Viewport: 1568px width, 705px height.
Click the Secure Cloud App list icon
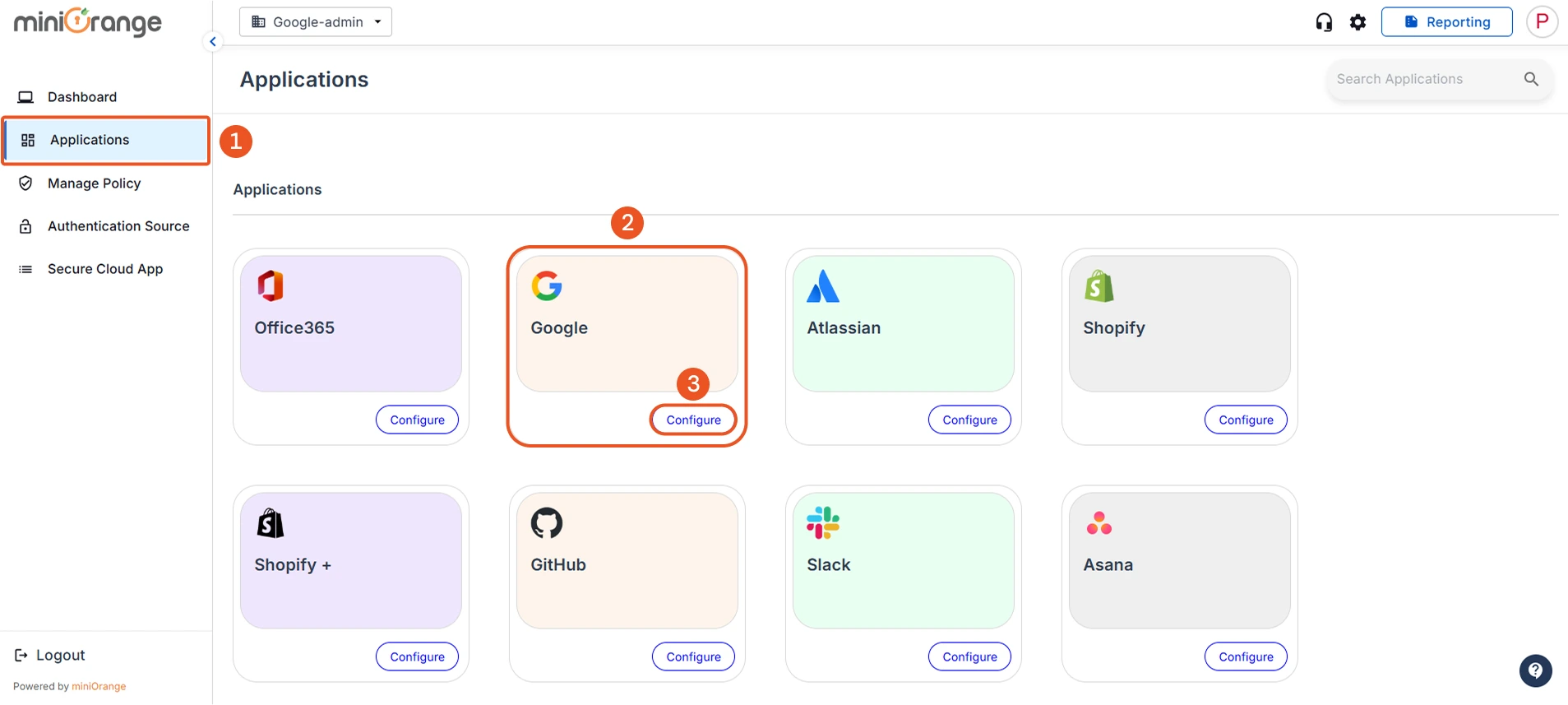coord(25,269)
